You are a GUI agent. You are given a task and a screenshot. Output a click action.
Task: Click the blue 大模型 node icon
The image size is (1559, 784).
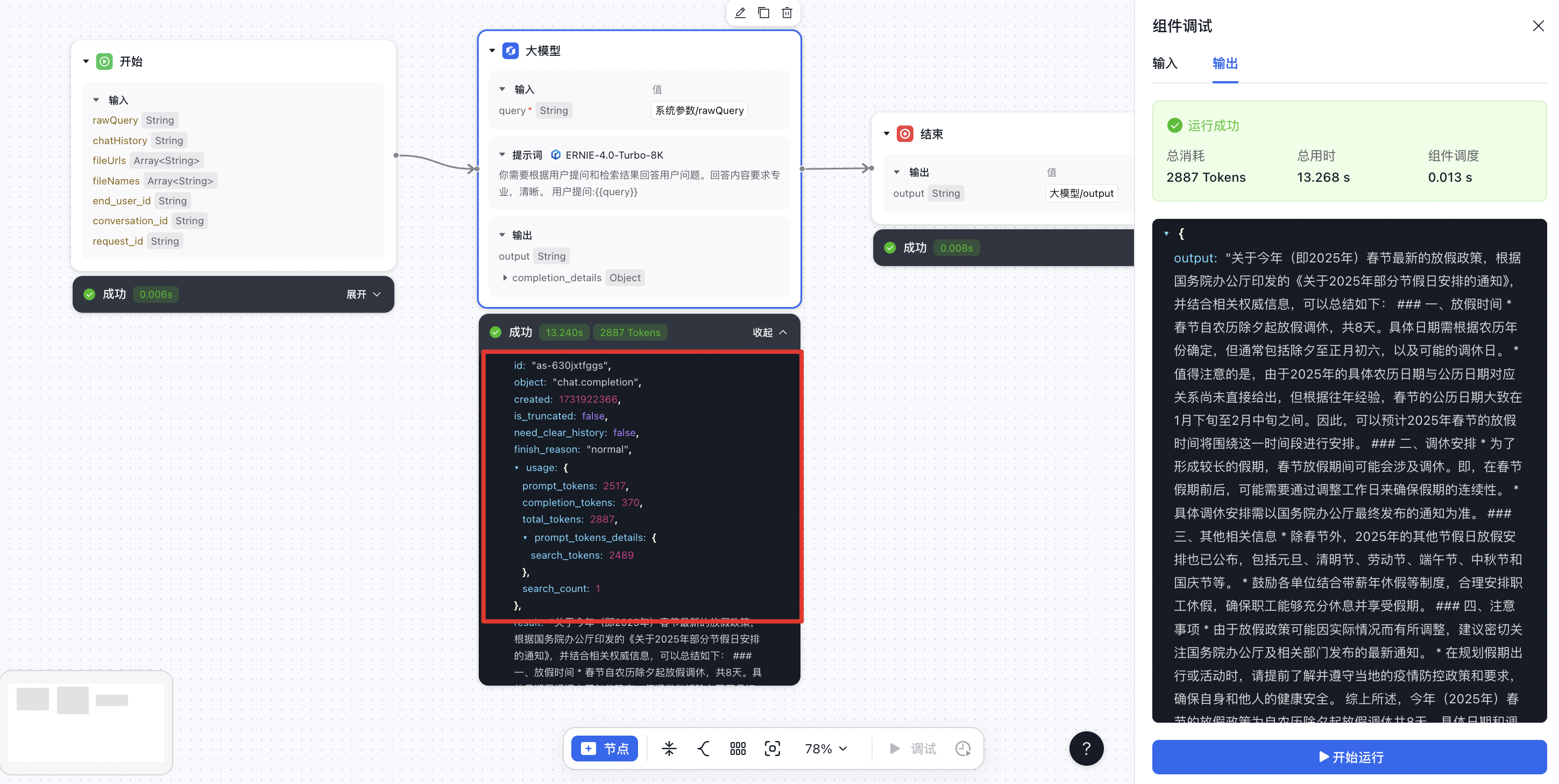coord(510,51)
